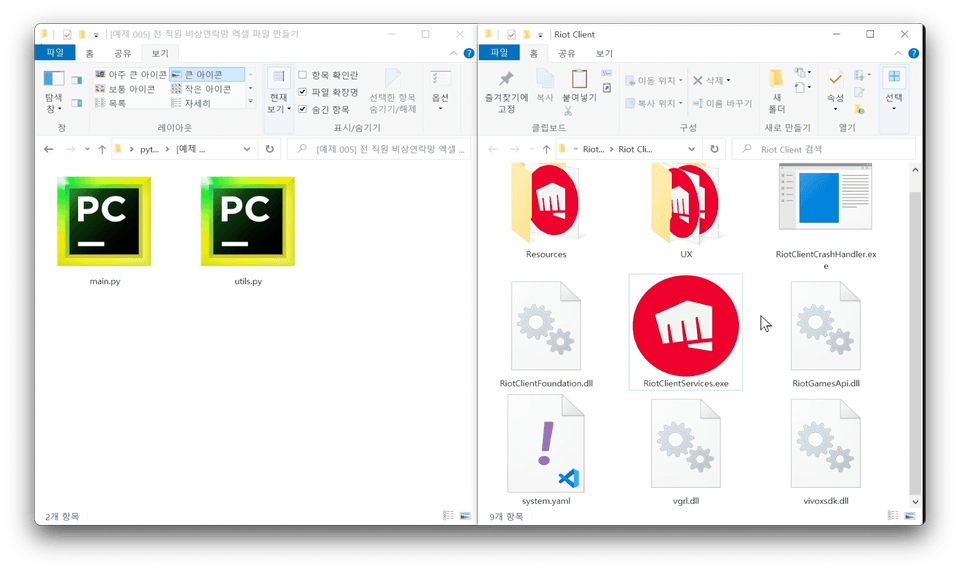The image size is (960, 571).
Task: Go back in left Explorer window
Action: (48, 149)
